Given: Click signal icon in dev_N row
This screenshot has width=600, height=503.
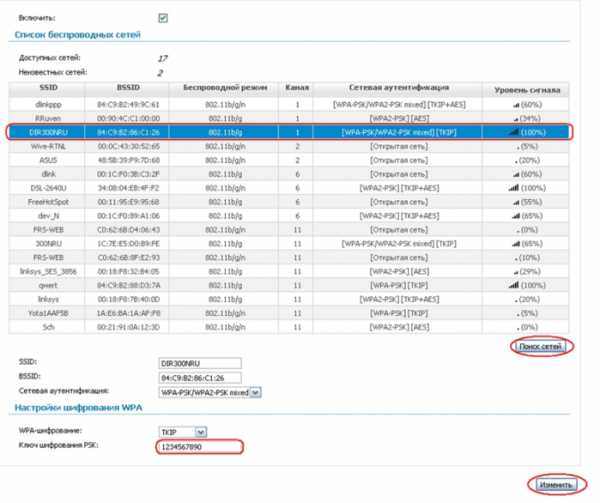Looking at the screenshot, I should pyautogui.click(x=516, y=215).
